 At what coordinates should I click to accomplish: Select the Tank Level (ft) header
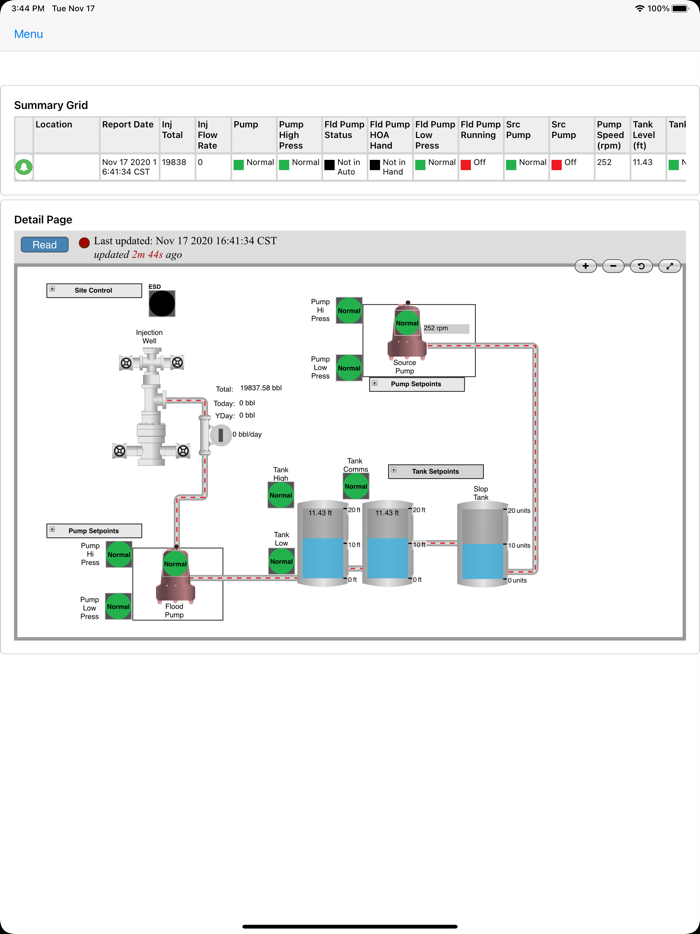tap(648, 135)
